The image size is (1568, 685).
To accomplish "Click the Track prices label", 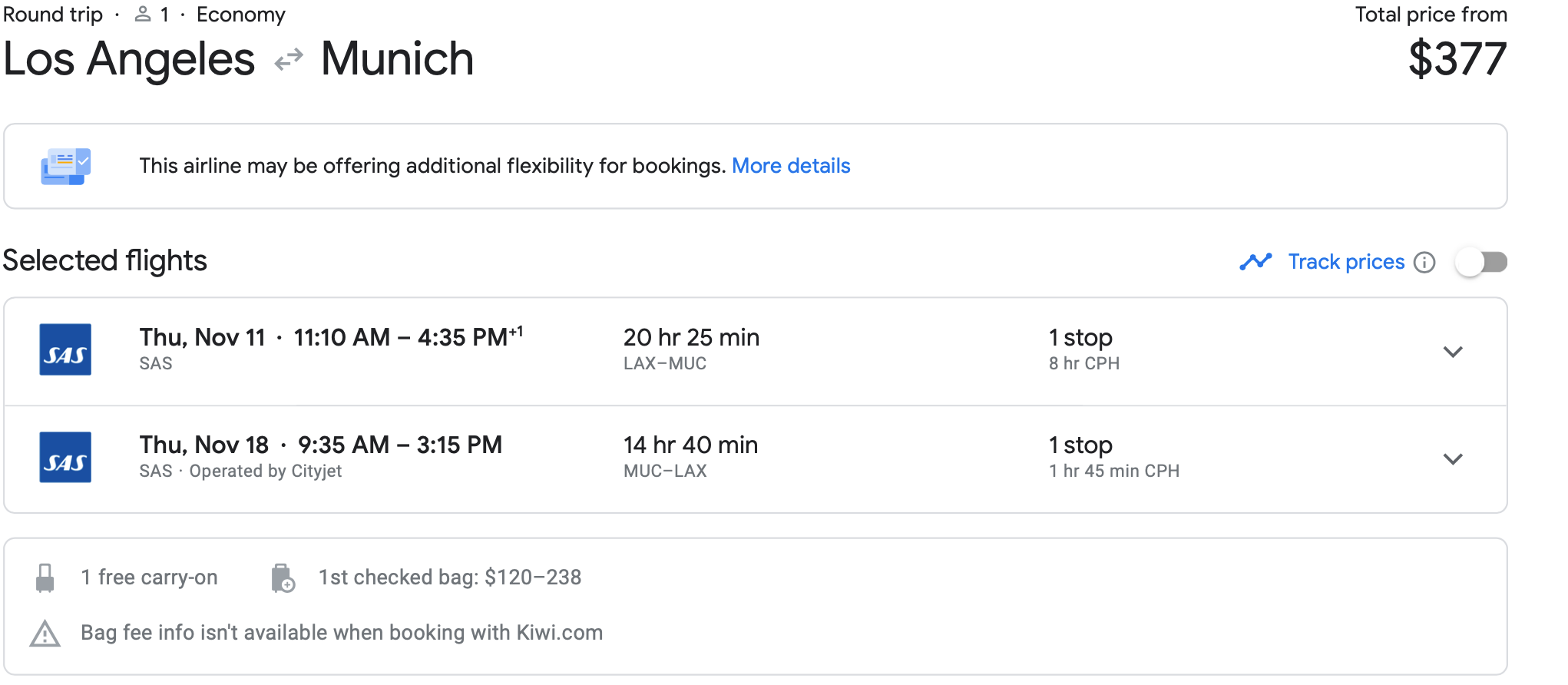I will tap(1345, 262).
